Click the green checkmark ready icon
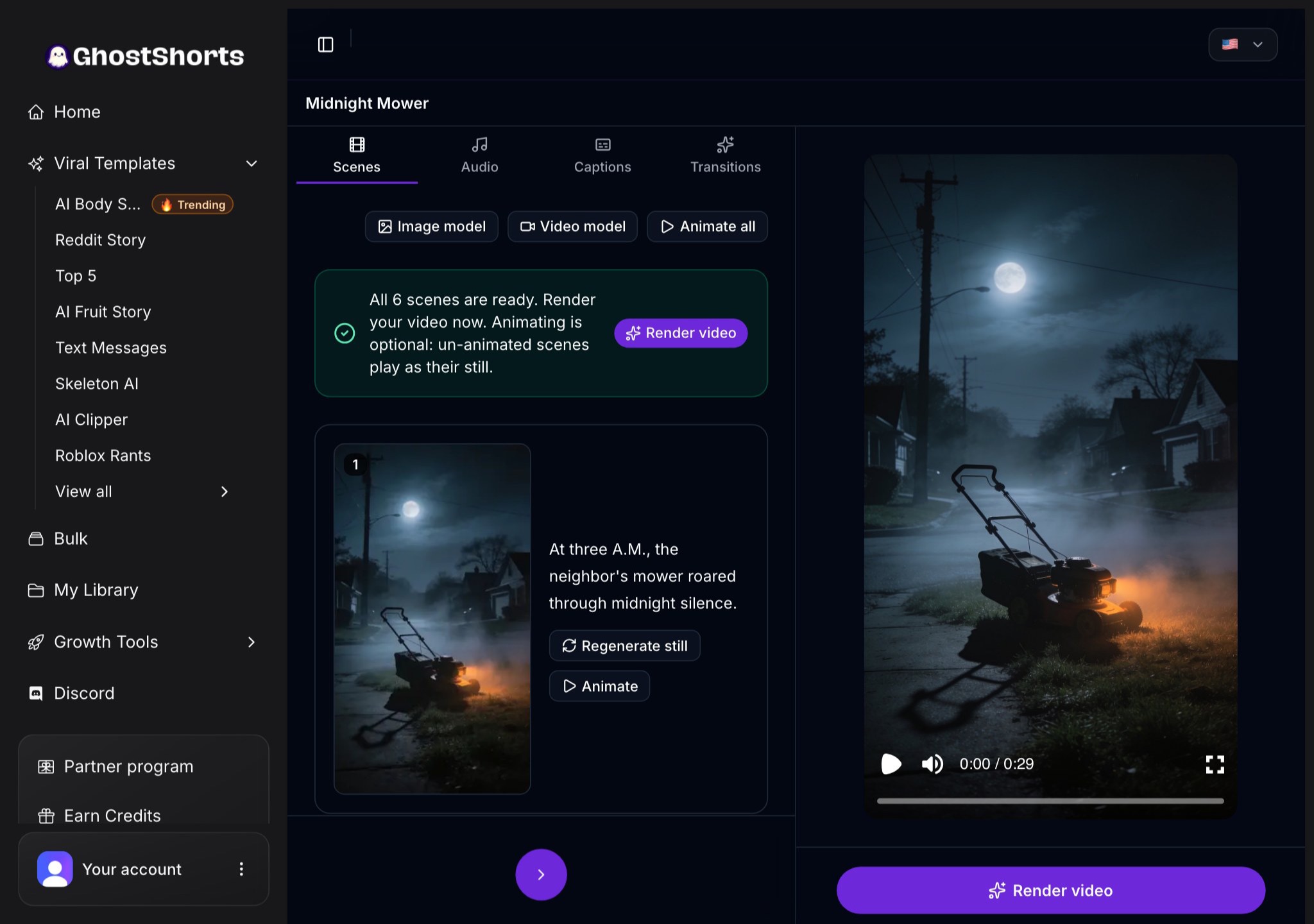 345,333
